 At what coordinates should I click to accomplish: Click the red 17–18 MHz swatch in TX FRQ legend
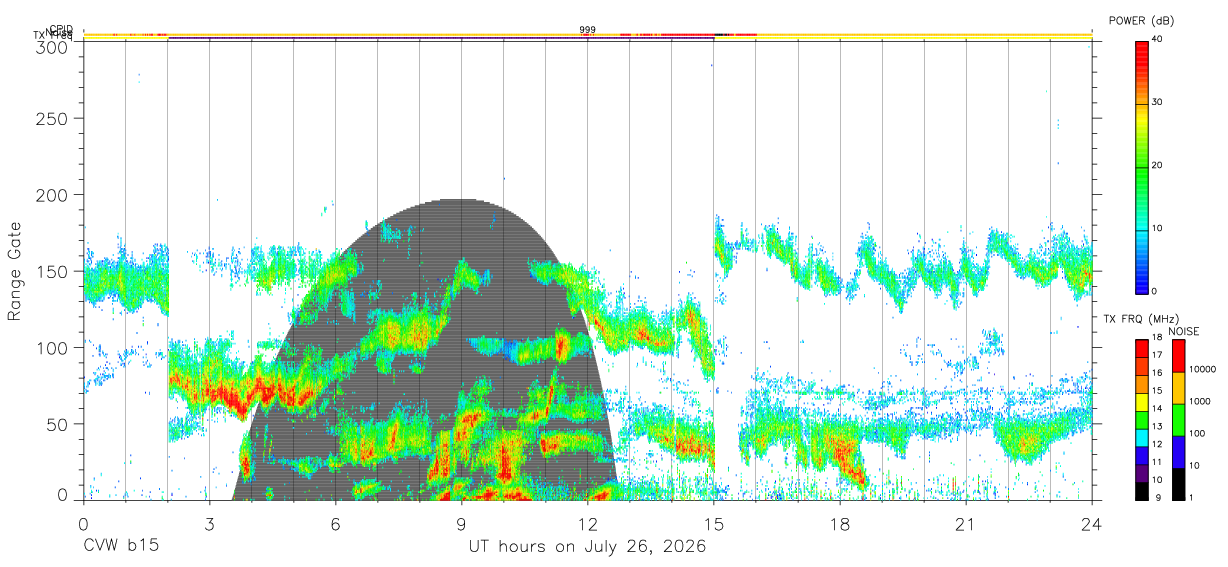(x=1141, y=346)
